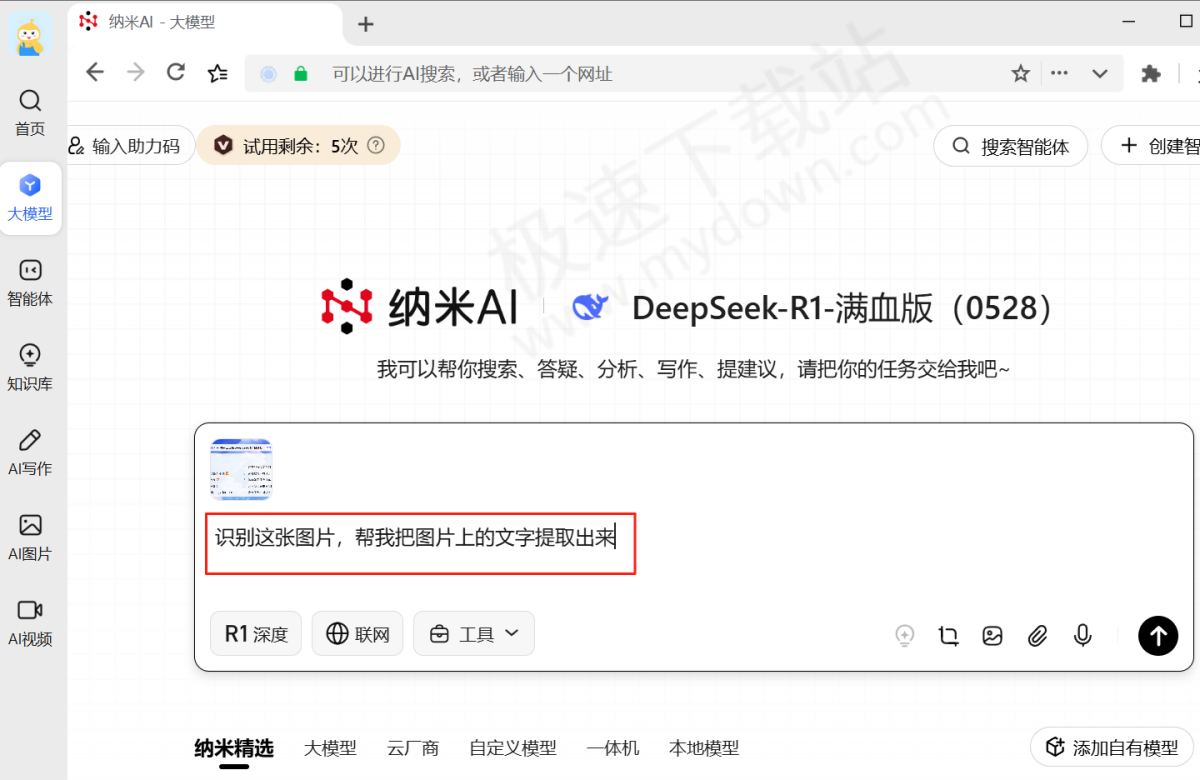Image resolution: width=1200 pixels, height=780 pixels.
Task: Toggle R1 深度 thinking mode
Action: [x=255, y=633]
